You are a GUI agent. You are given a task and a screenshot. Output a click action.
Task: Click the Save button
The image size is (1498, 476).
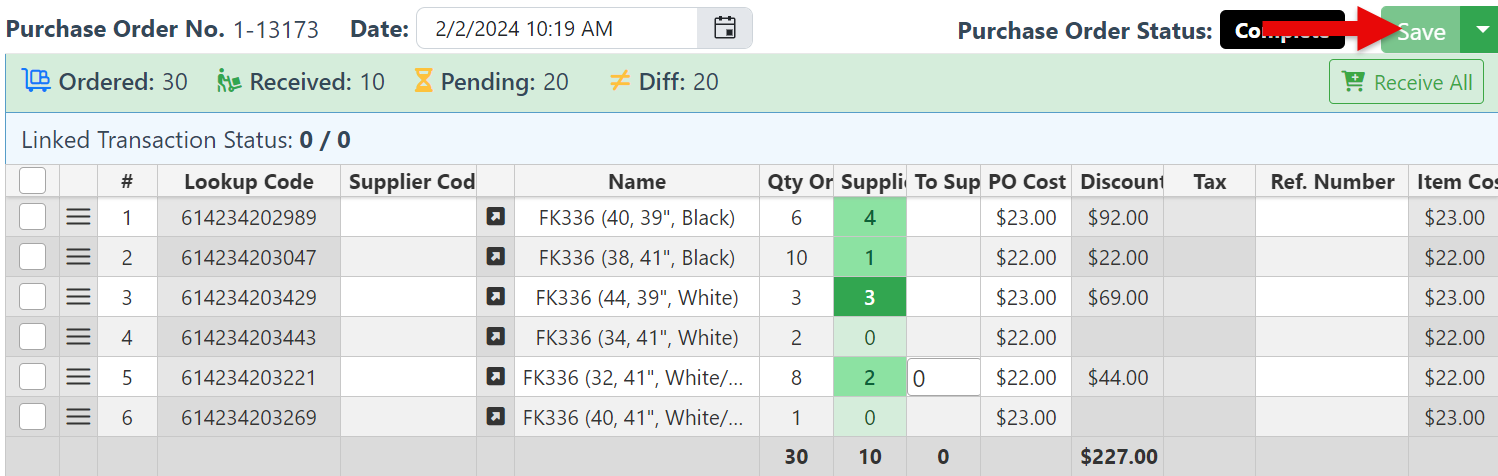pos(1420,31)
